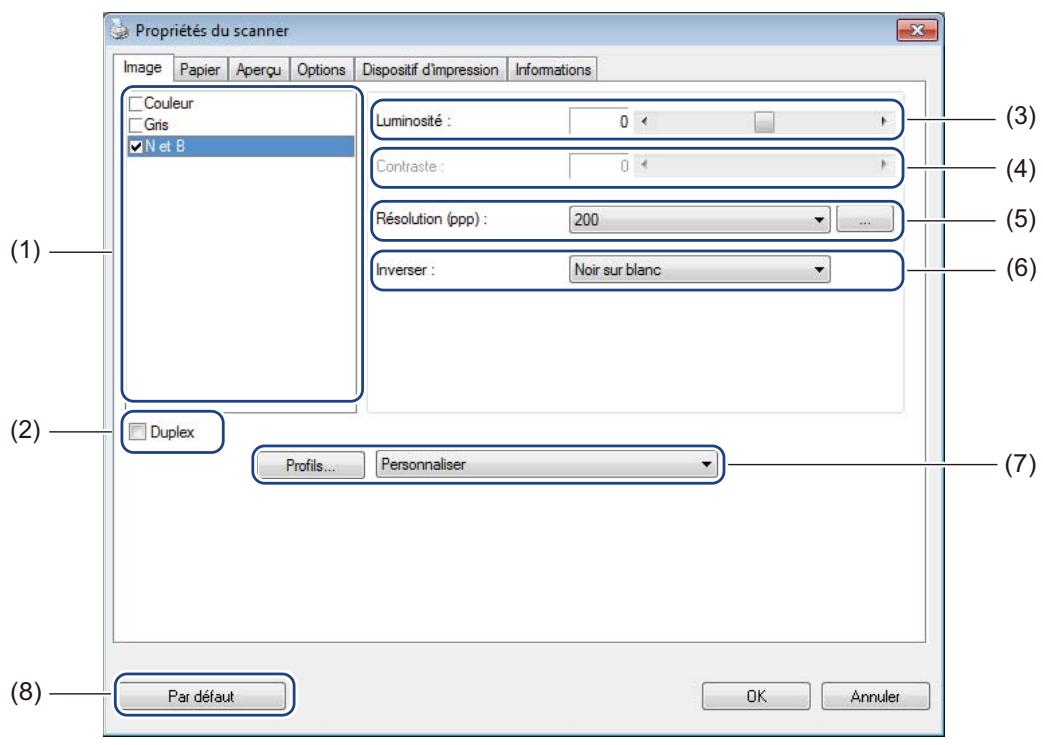Select the N et B list row
Image resolution: width=1043 pixels, height=745 pixels.
(x=240, y=146)
